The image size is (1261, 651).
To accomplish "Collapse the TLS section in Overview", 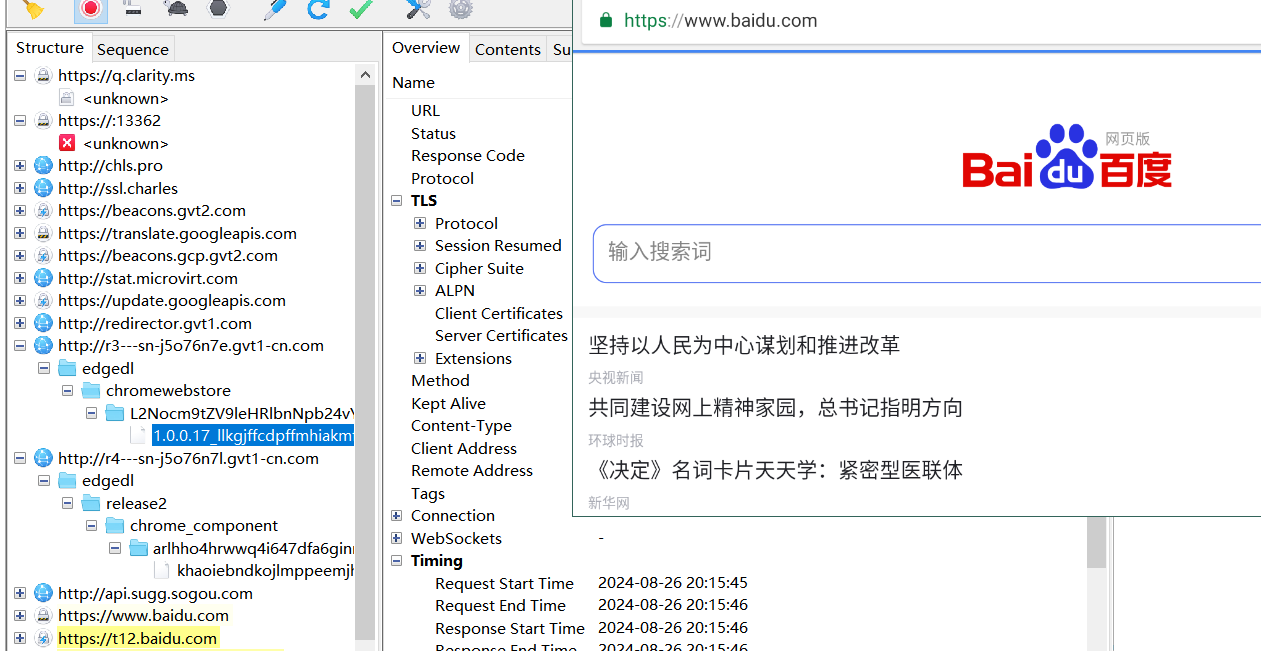I will [x=397, y=201].
